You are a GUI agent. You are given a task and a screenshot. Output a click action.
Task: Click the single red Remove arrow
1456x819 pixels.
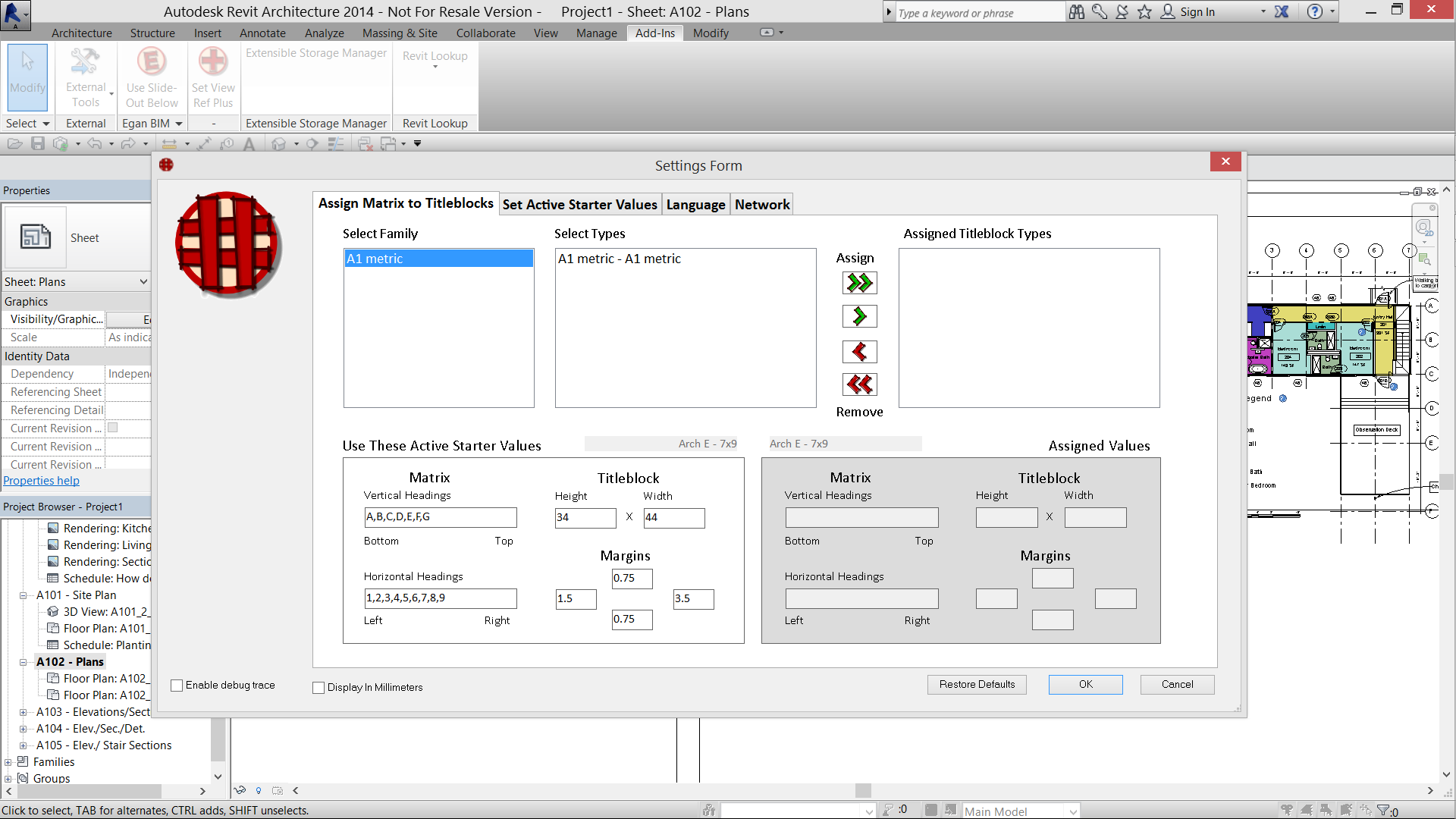[859, 352]
